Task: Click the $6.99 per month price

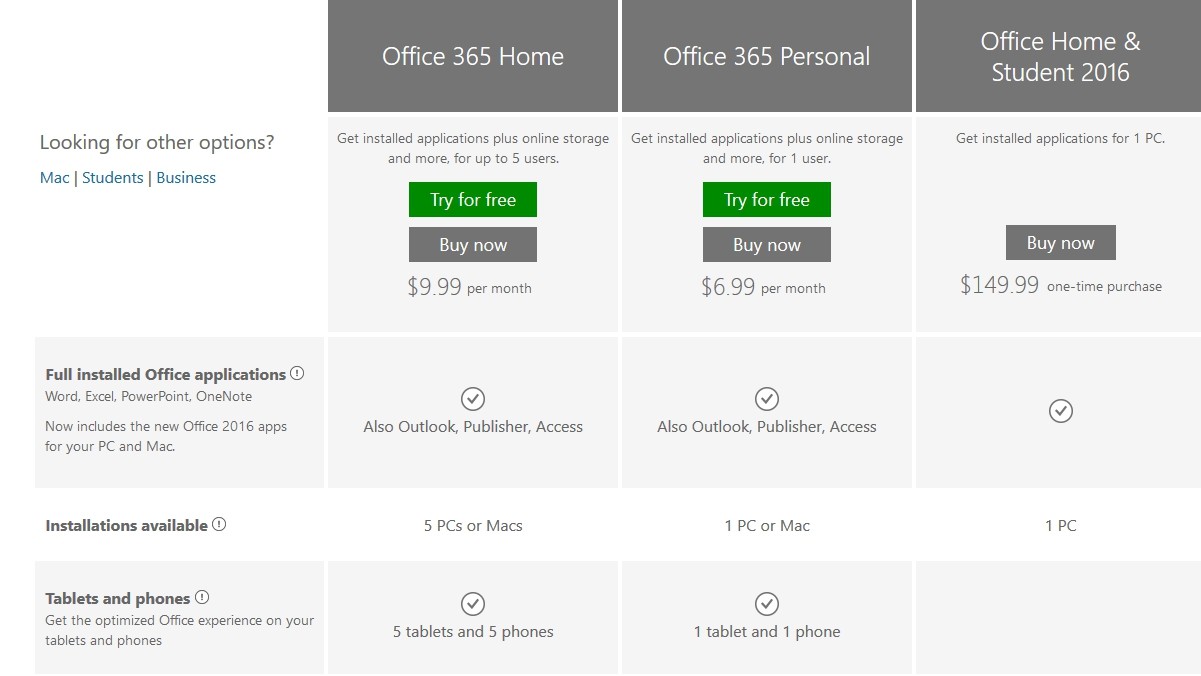Action: [x=763, y=287]
